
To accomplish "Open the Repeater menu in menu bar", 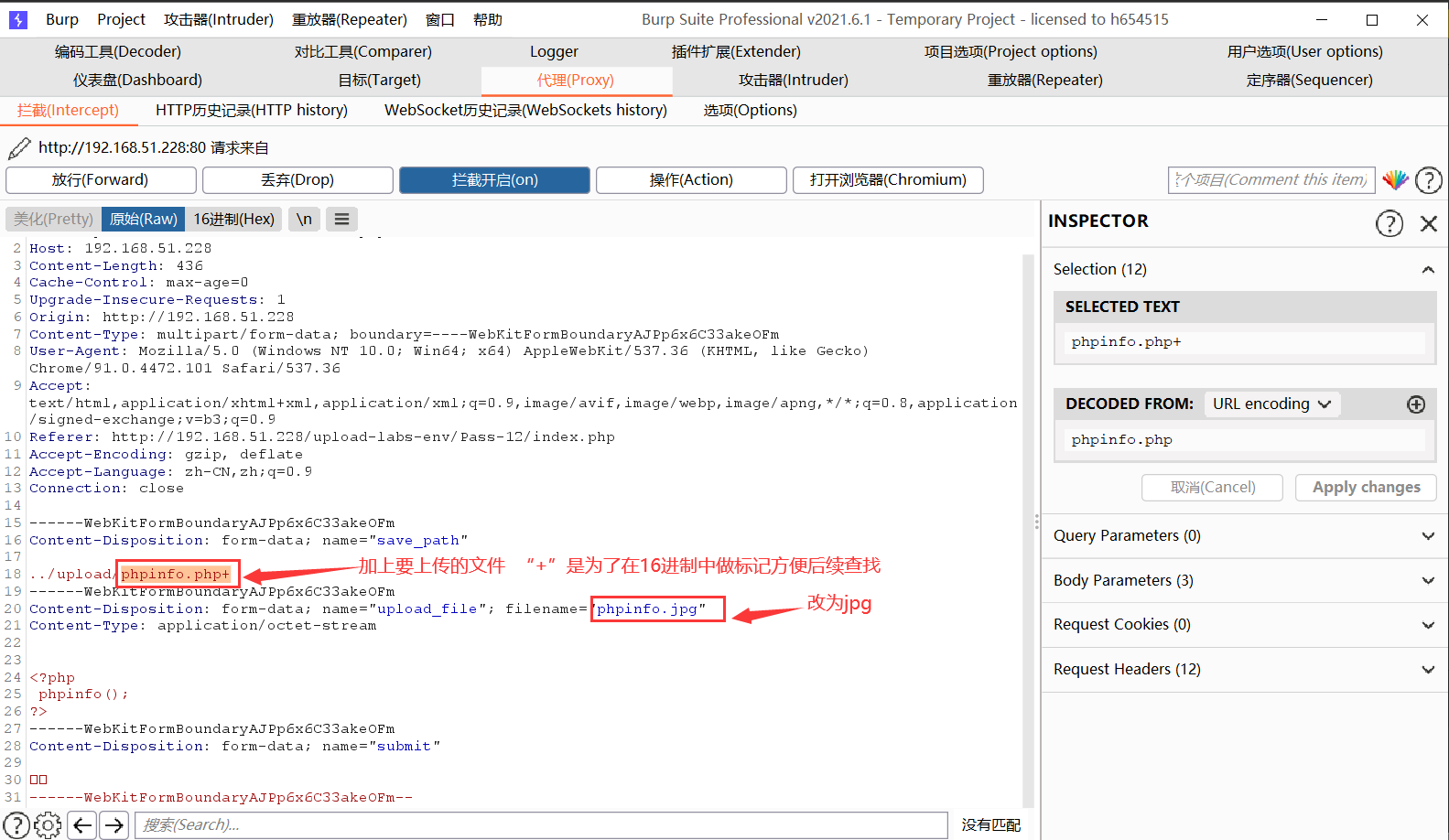I will click(350, 19).
